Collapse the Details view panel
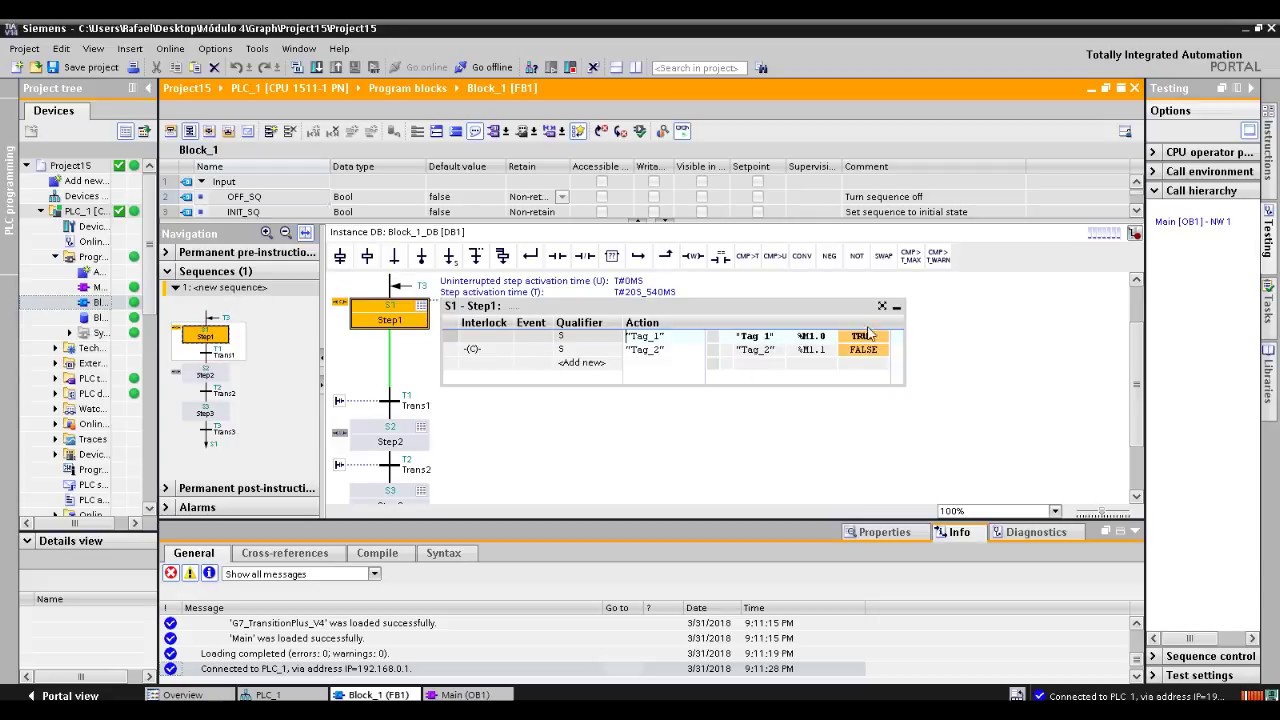This screenshot has width=1280, height=720. coord(27,541)
